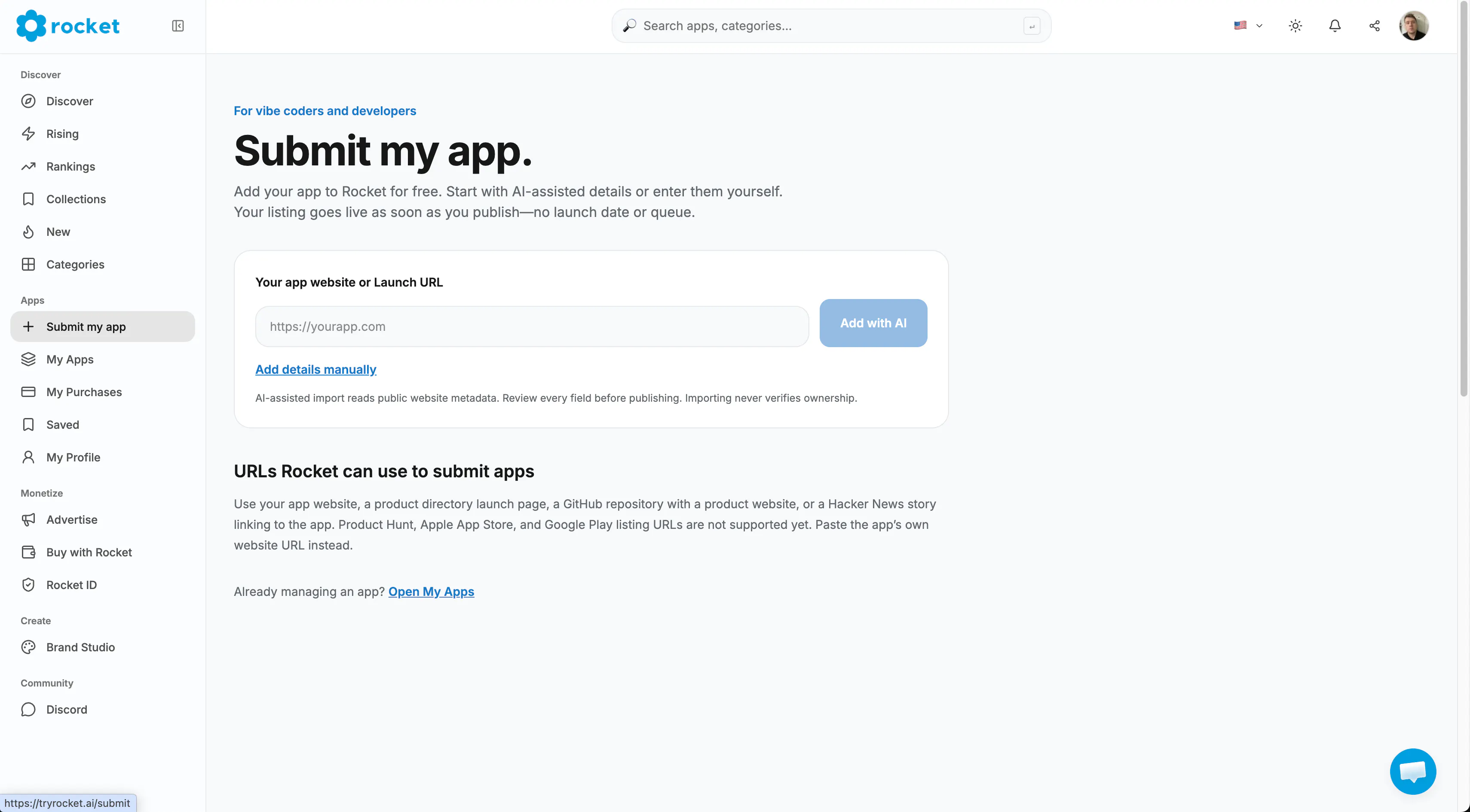1470x812 pixels.
Task: Open Collections in sidebar
Action: coord(103,199)
